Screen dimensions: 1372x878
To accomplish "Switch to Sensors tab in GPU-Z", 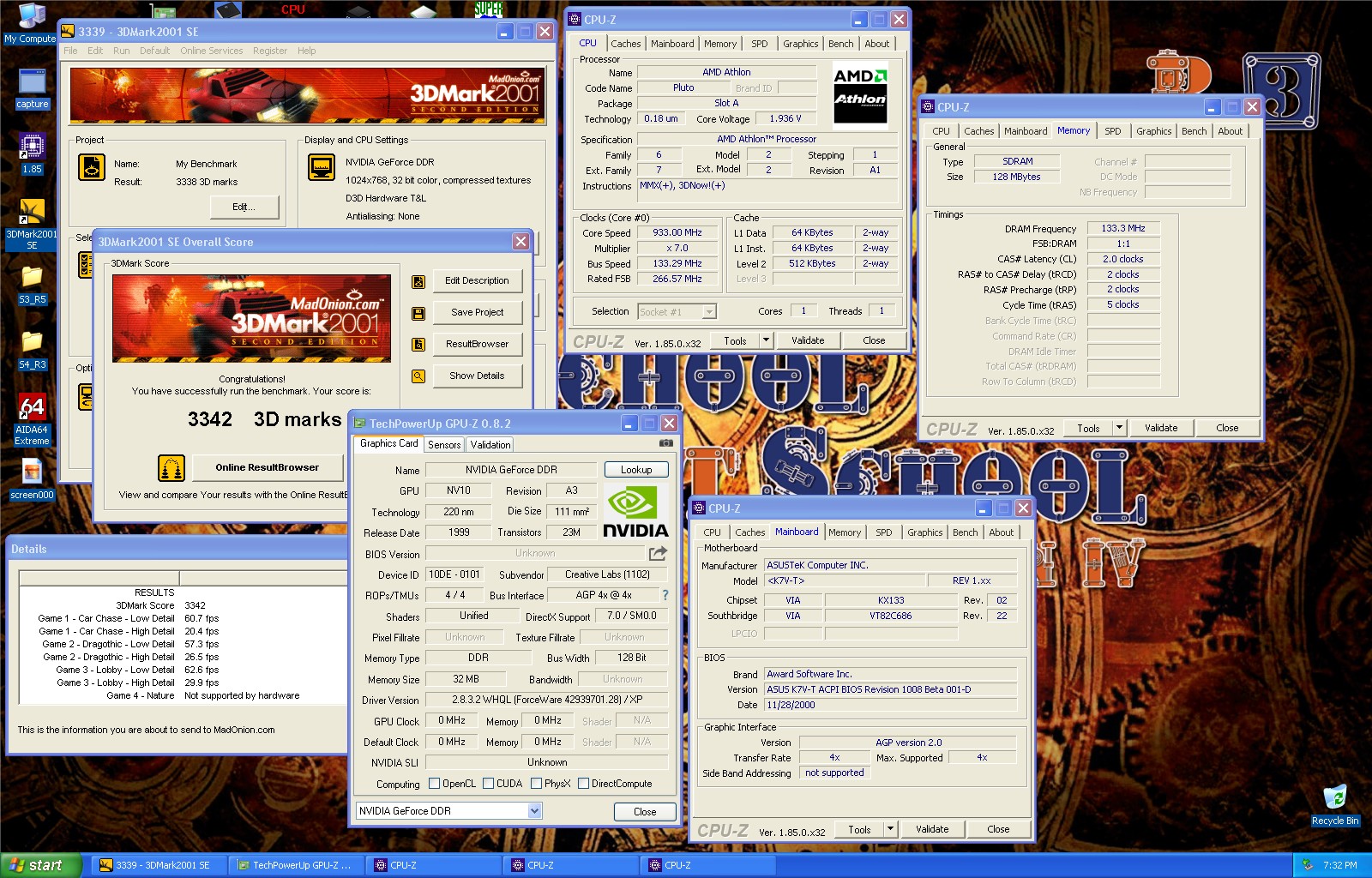I will click(x=444, y=445).
